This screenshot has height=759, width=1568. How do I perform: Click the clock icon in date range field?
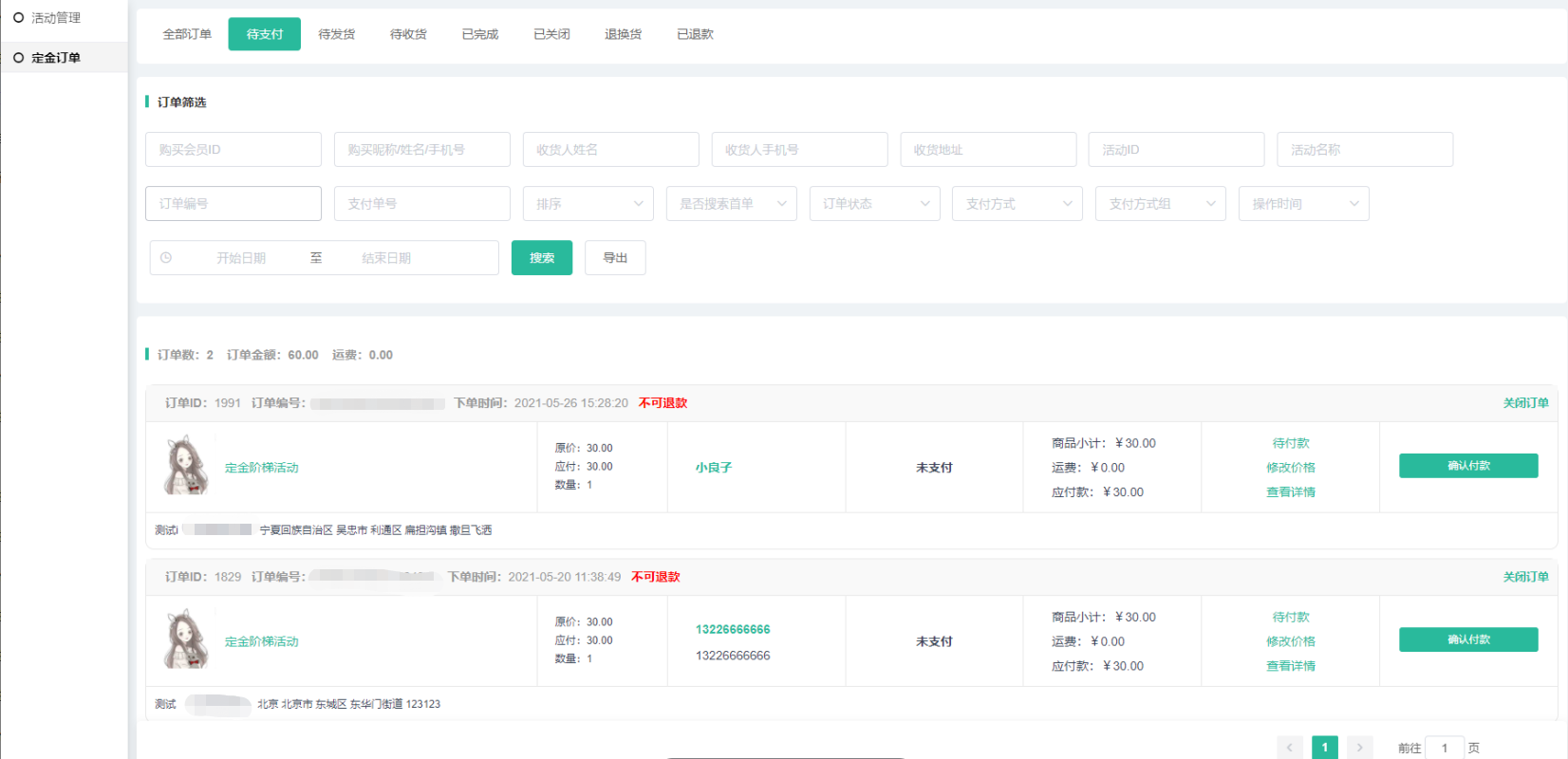pyautogui.click(x=166, y=258)
